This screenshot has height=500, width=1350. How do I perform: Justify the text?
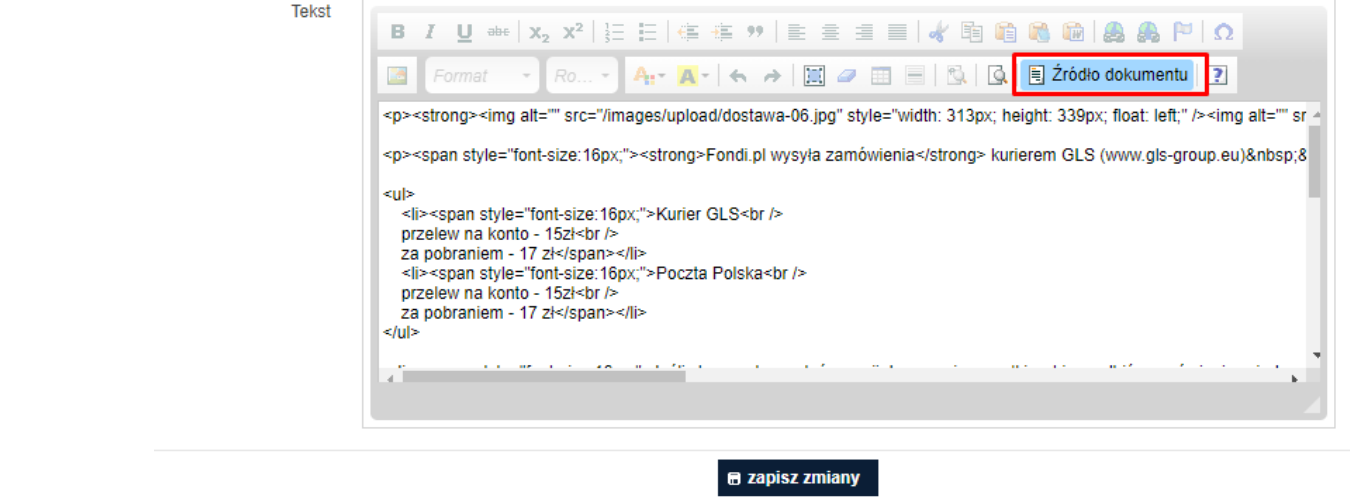pyautogui.click(x=897, y=32)
